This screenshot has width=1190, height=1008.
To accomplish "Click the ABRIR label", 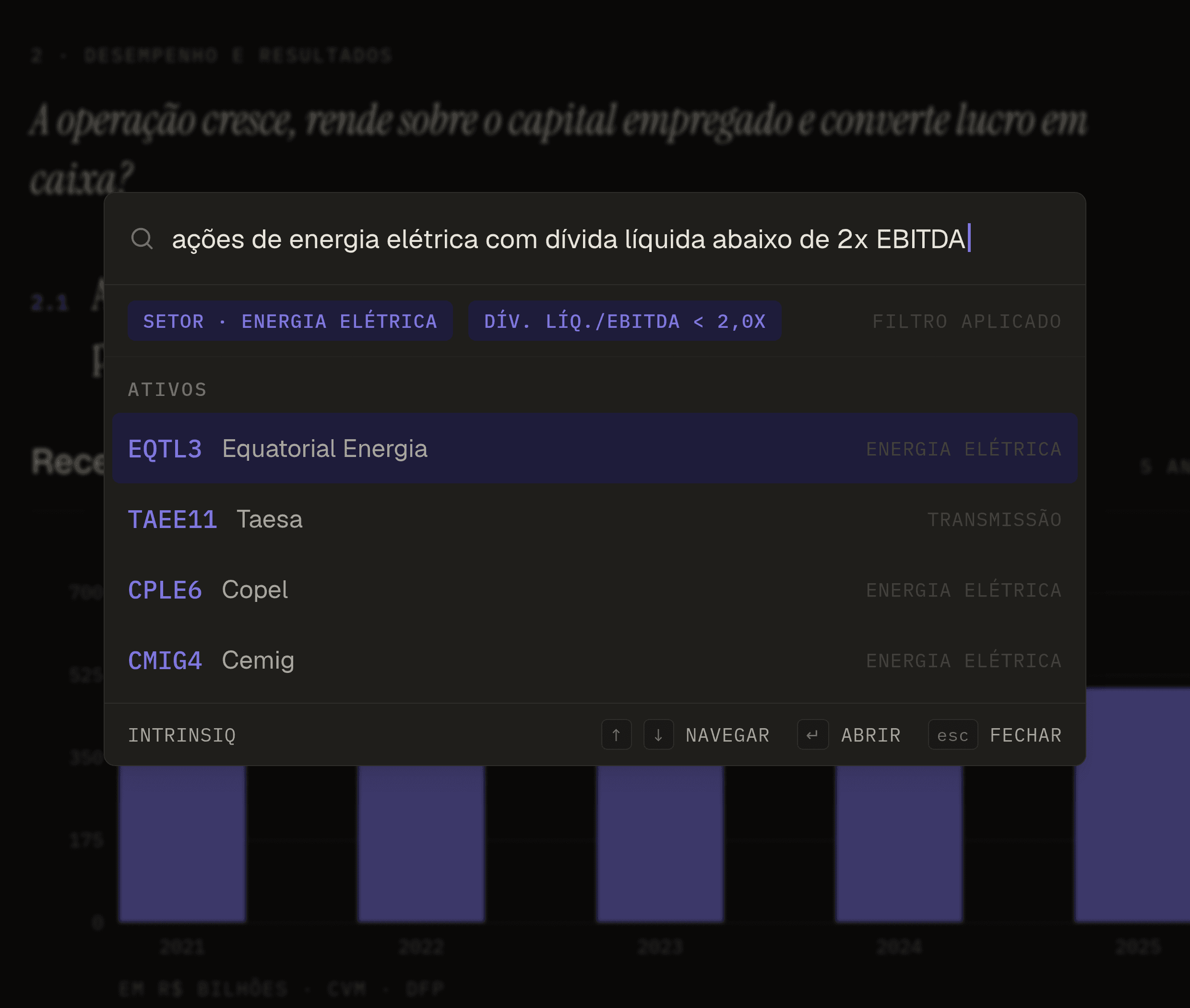I will (x=870, y=735).
